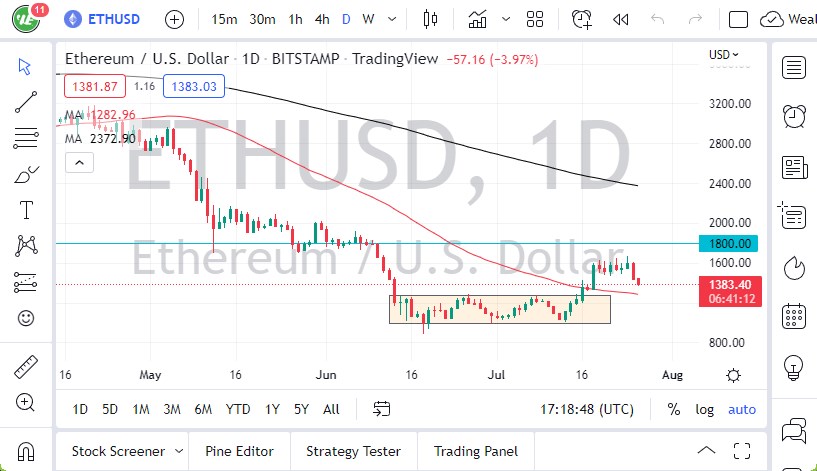Open the go-to-date calendar icon
This screenshot has height=471, width=817.
381,409
